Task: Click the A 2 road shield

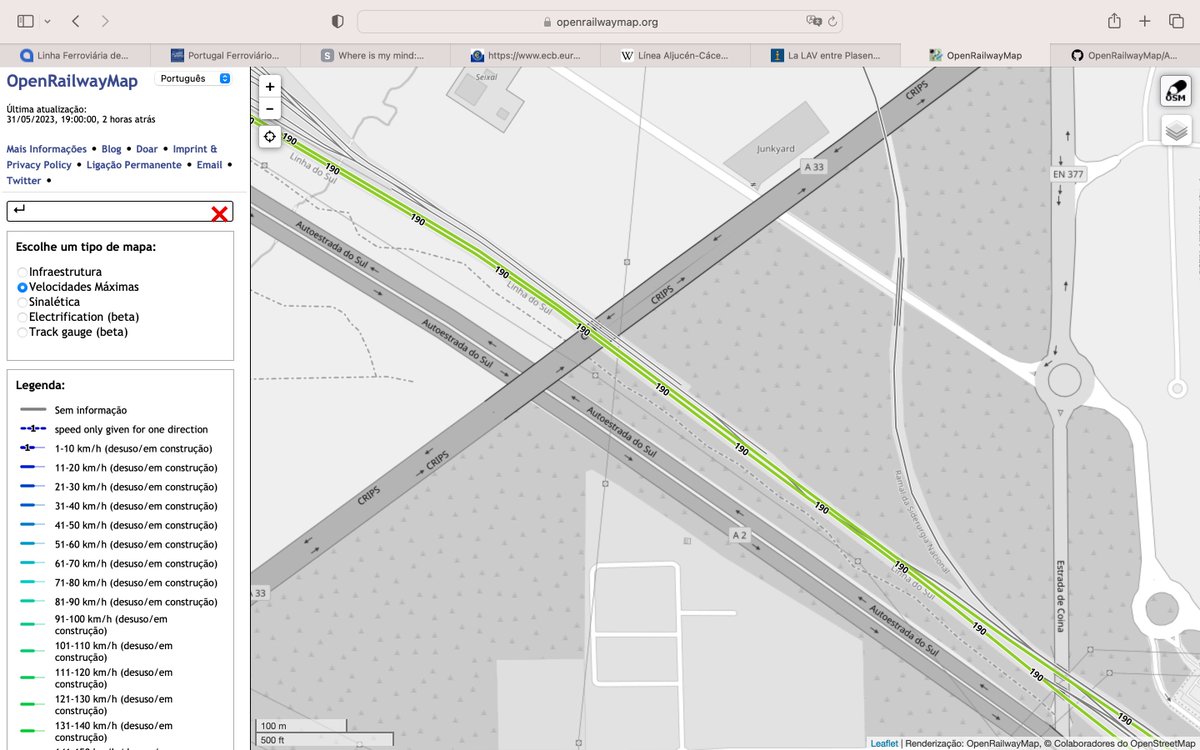Action: tap(739, 536)
